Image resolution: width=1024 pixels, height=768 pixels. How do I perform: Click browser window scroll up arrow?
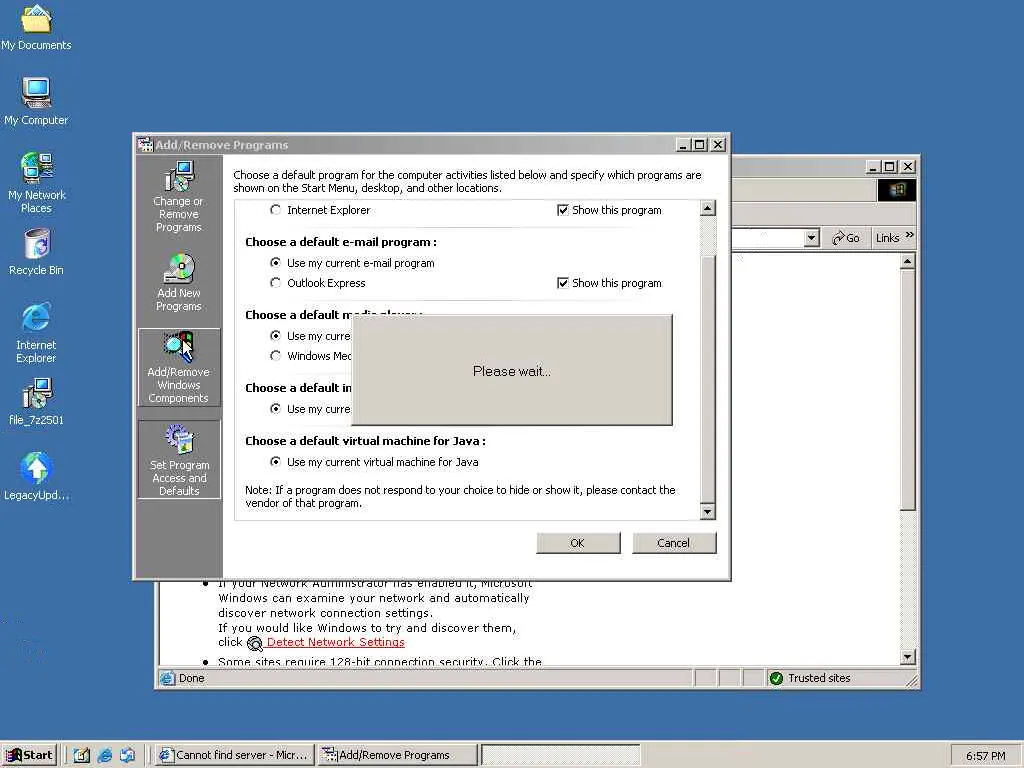point(908,262)
